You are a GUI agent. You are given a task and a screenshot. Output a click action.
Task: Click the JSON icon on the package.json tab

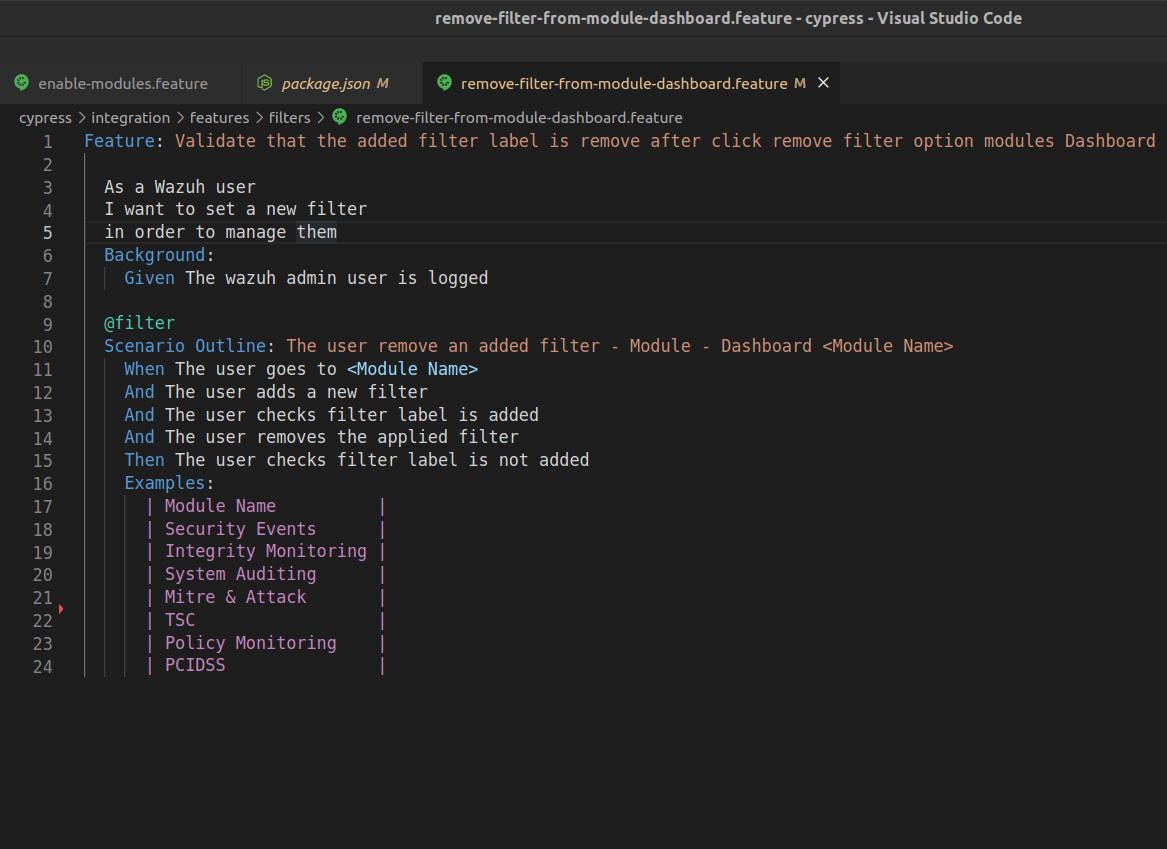265,83
